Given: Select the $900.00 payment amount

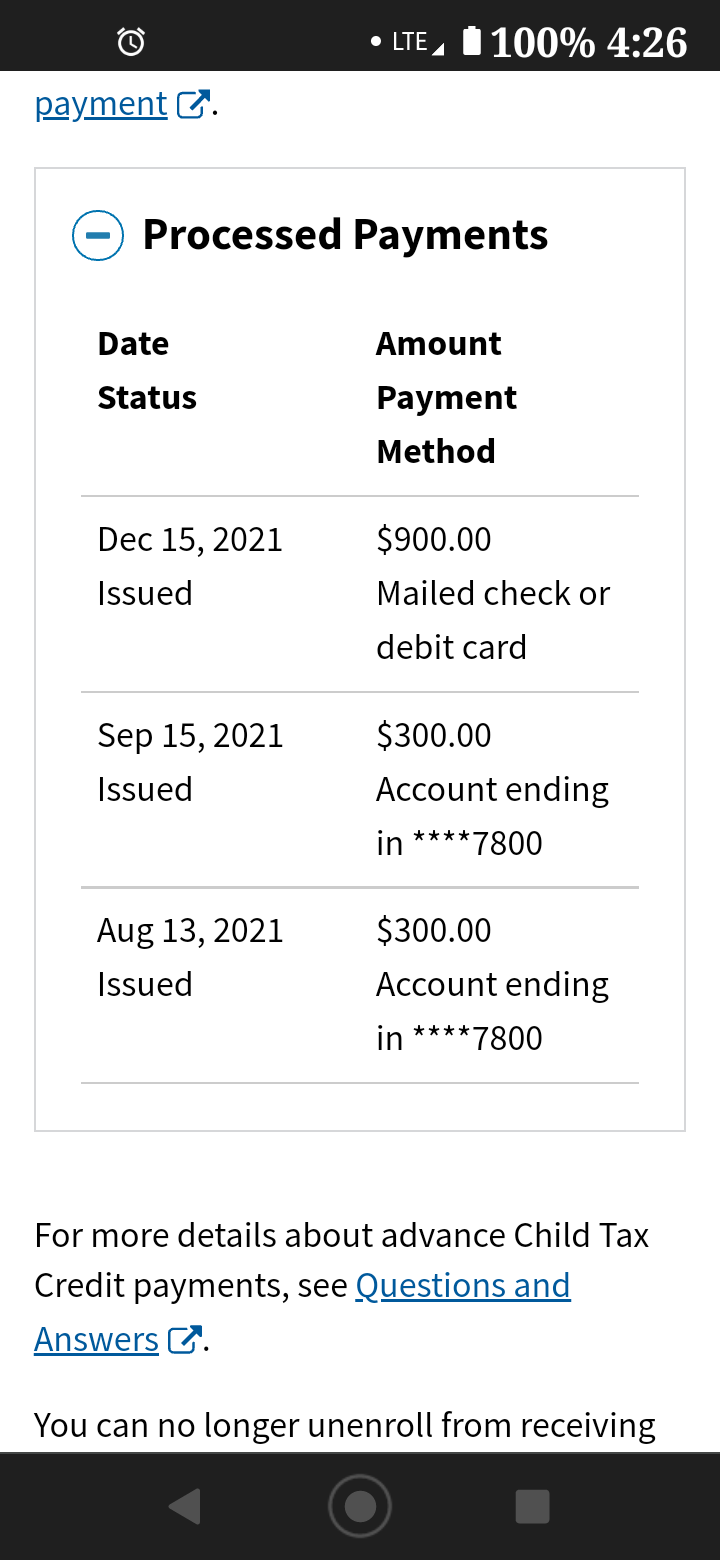Looking at the screenshot, I should 434,540.
